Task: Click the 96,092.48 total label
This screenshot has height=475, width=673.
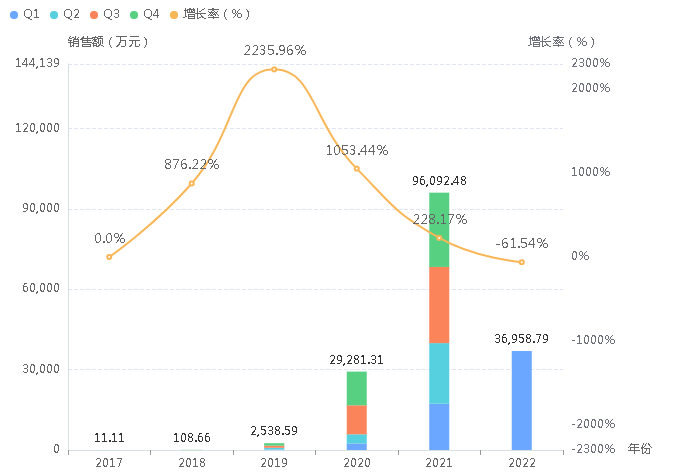Action: [439, 181]
